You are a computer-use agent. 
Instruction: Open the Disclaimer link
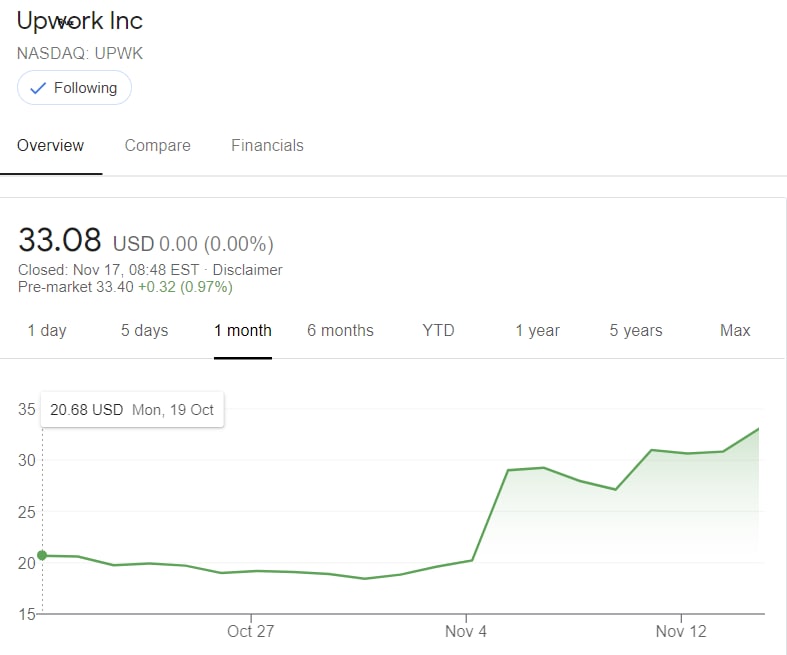click(x=247, y=270)
